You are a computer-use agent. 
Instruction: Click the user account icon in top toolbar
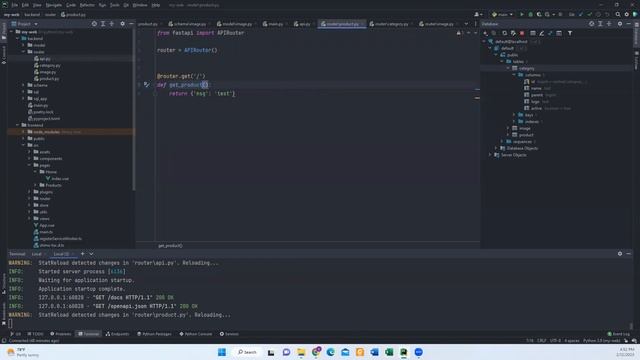click(478, 14)
